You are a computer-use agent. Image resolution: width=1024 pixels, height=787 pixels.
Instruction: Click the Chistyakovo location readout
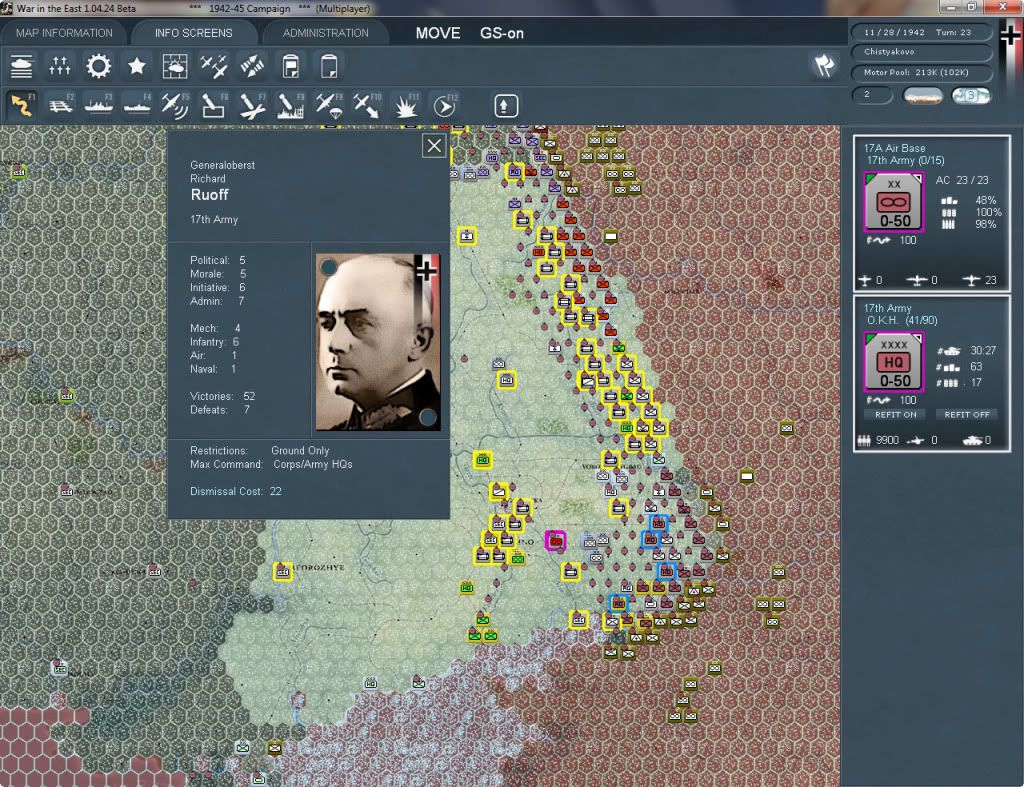tap(921, 52)
